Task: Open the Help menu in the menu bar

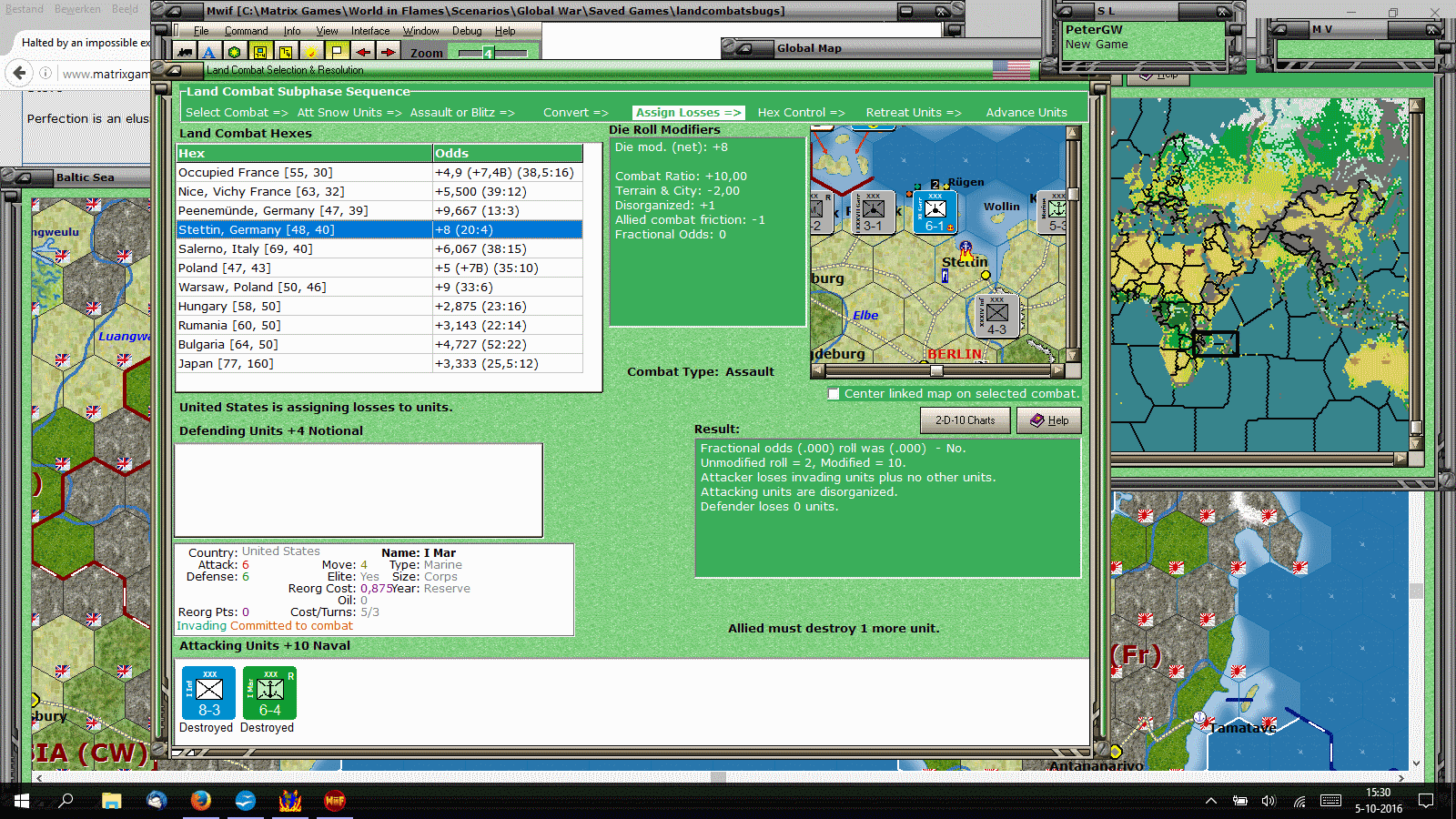Action: coord(505,31)
